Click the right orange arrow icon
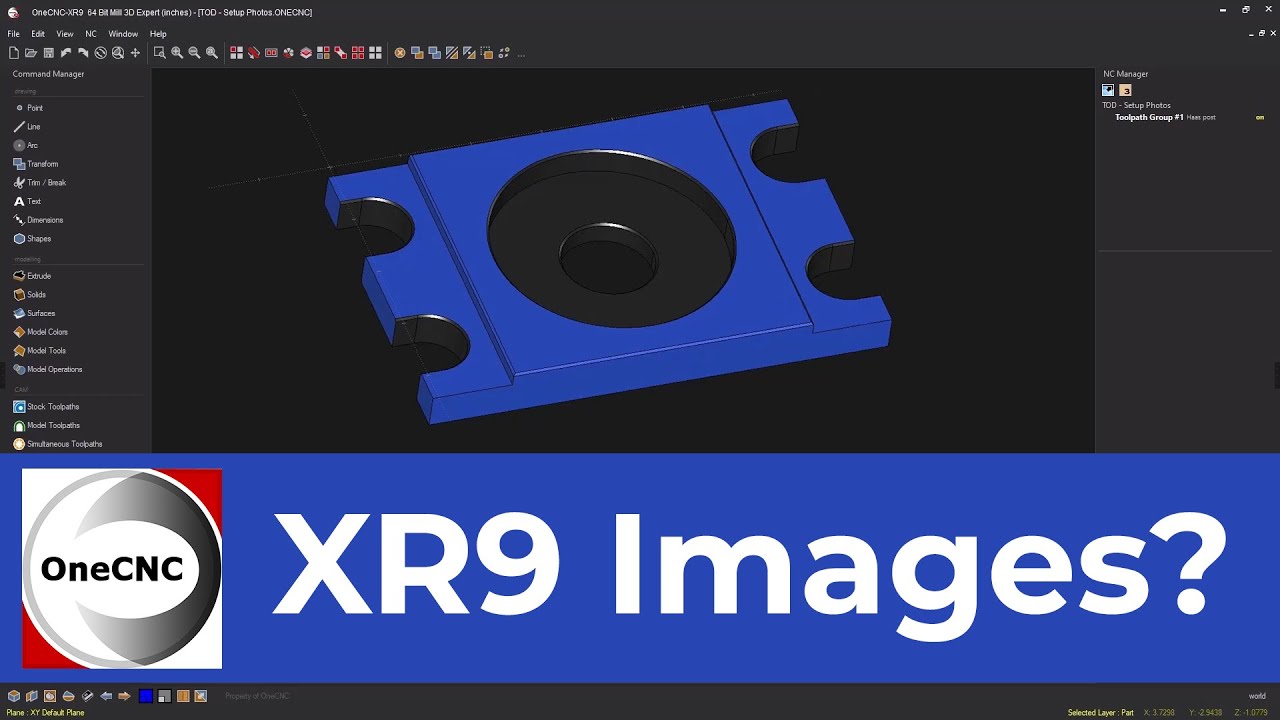1280x720 pixels. click(x=124, y=696)
